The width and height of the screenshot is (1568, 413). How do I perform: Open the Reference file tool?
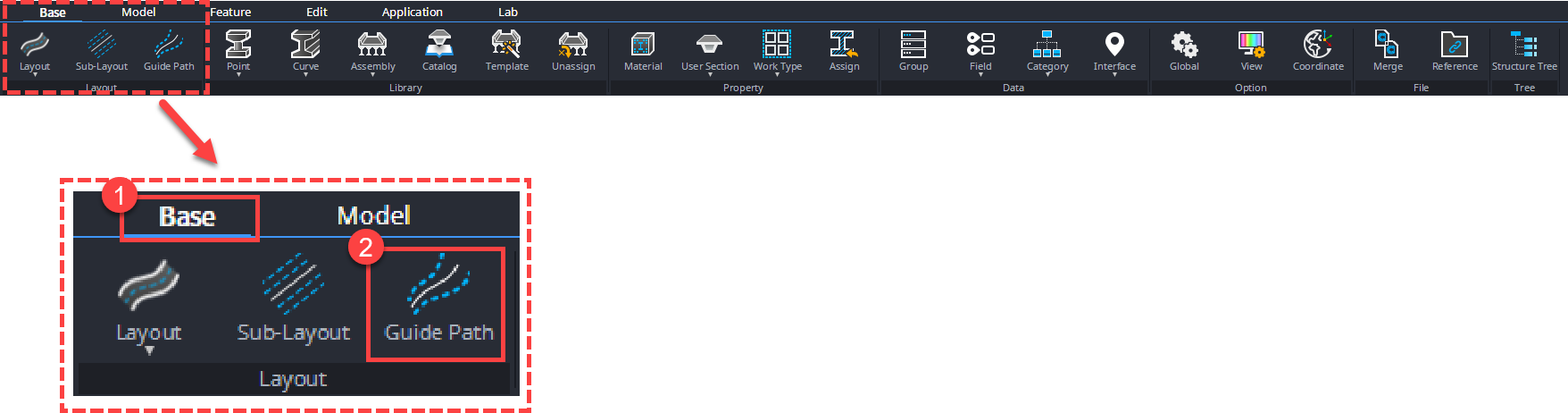[x=1455, y=50]
